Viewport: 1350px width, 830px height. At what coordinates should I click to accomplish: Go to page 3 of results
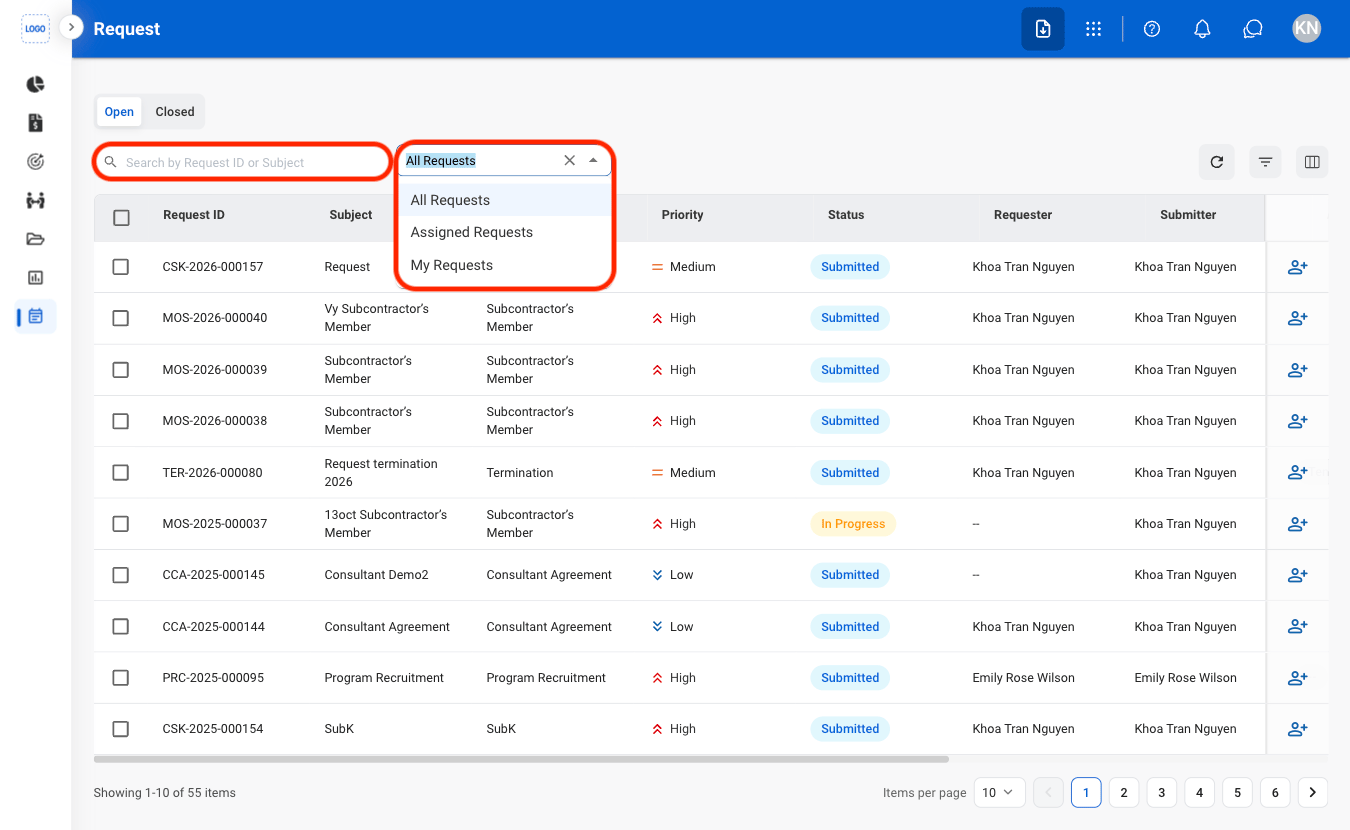point(1161,792)
